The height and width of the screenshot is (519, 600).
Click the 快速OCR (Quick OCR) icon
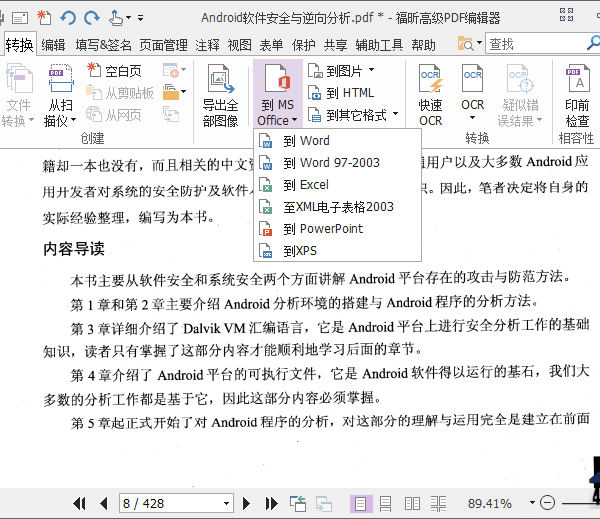pos(430,95)
